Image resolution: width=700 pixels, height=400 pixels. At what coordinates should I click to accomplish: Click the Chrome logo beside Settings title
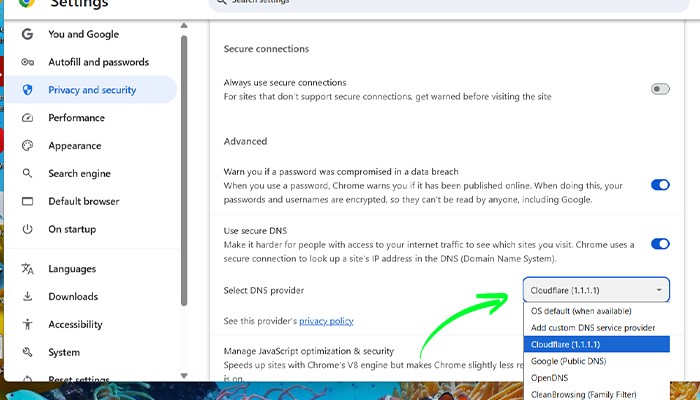tap(27, 3)
